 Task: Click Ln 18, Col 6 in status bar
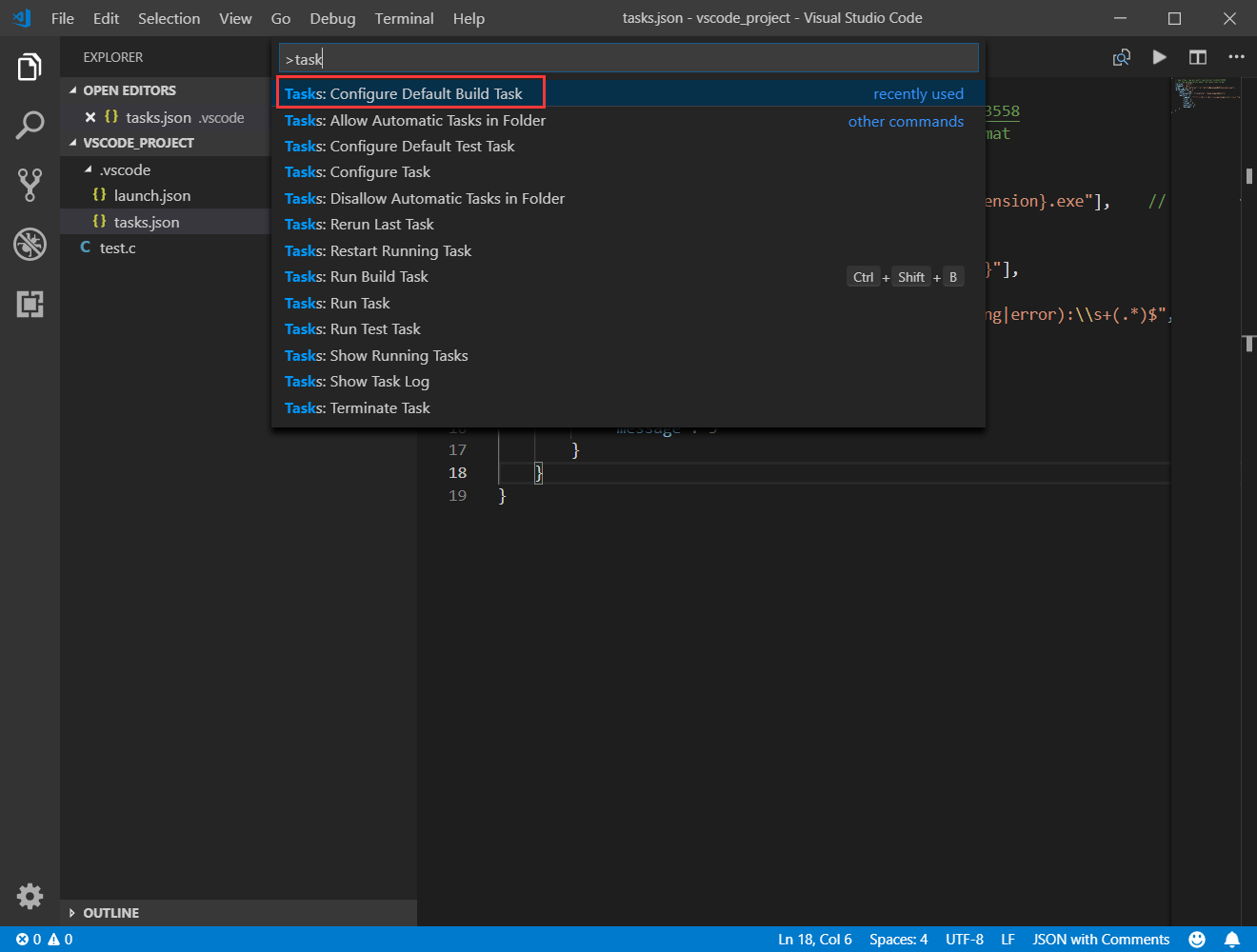[815, 940]
